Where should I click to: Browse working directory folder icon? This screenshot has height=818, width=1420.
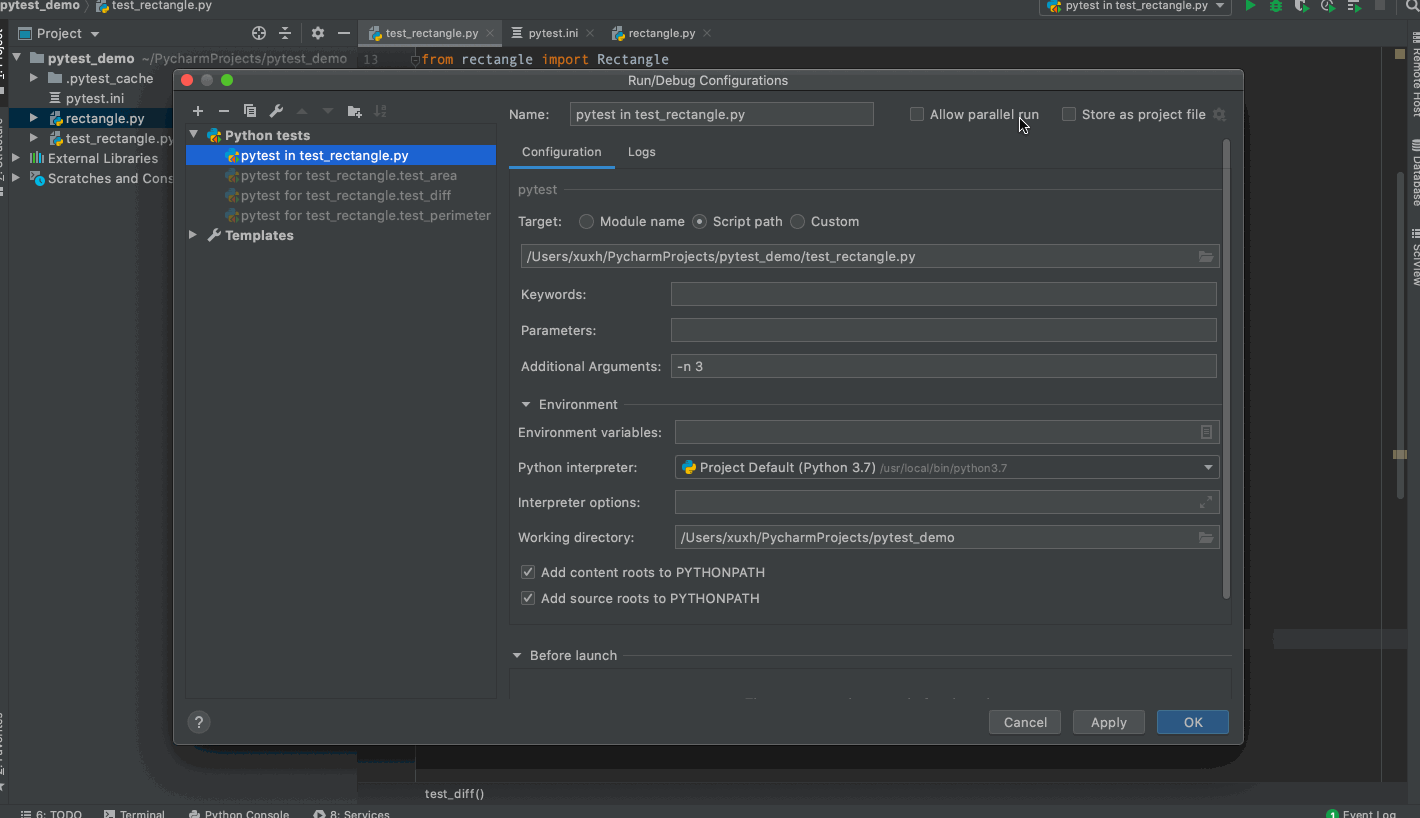[x=1206, y=538]
